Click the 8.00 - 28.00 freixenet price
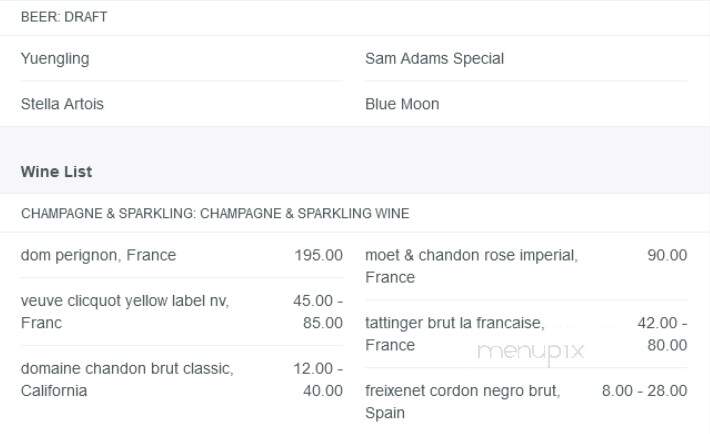This screenshot has height=434, width=710. click(x=644, y=391)
